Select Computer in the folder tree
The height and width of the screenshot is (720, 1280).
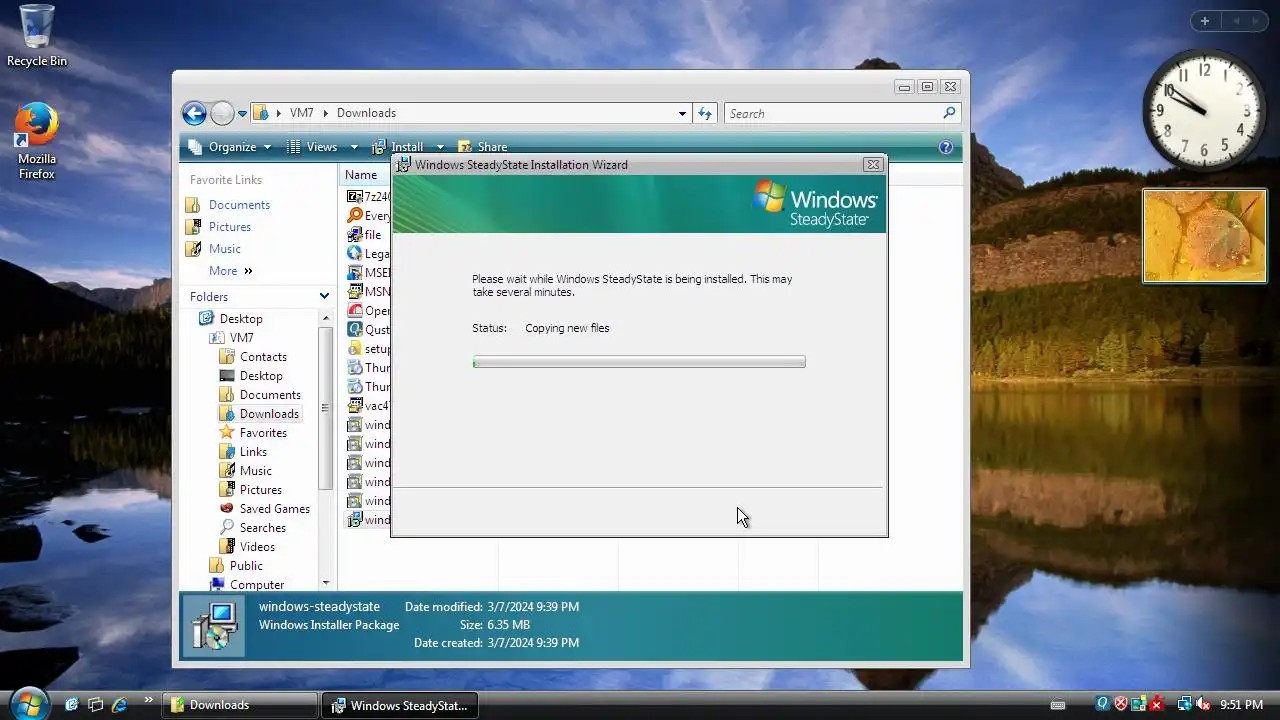pos(257,585)
